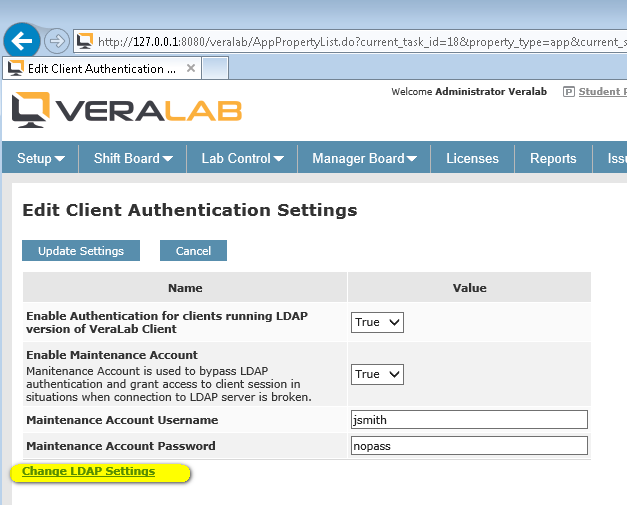This screenshot has height=505, width=627.
Task: Click the Maintenance Account Username field
Action: click(x=469, y=419)
